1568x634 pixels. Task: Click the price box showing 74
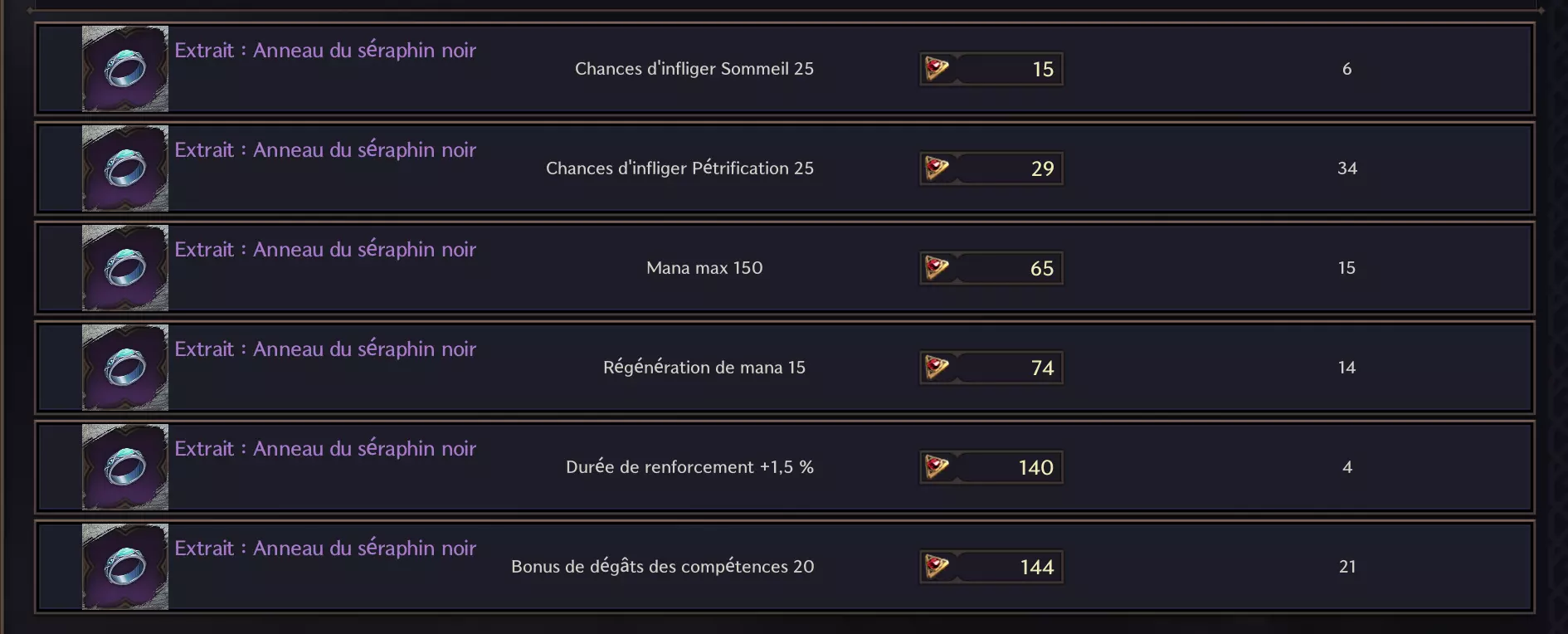click(991, 368)
